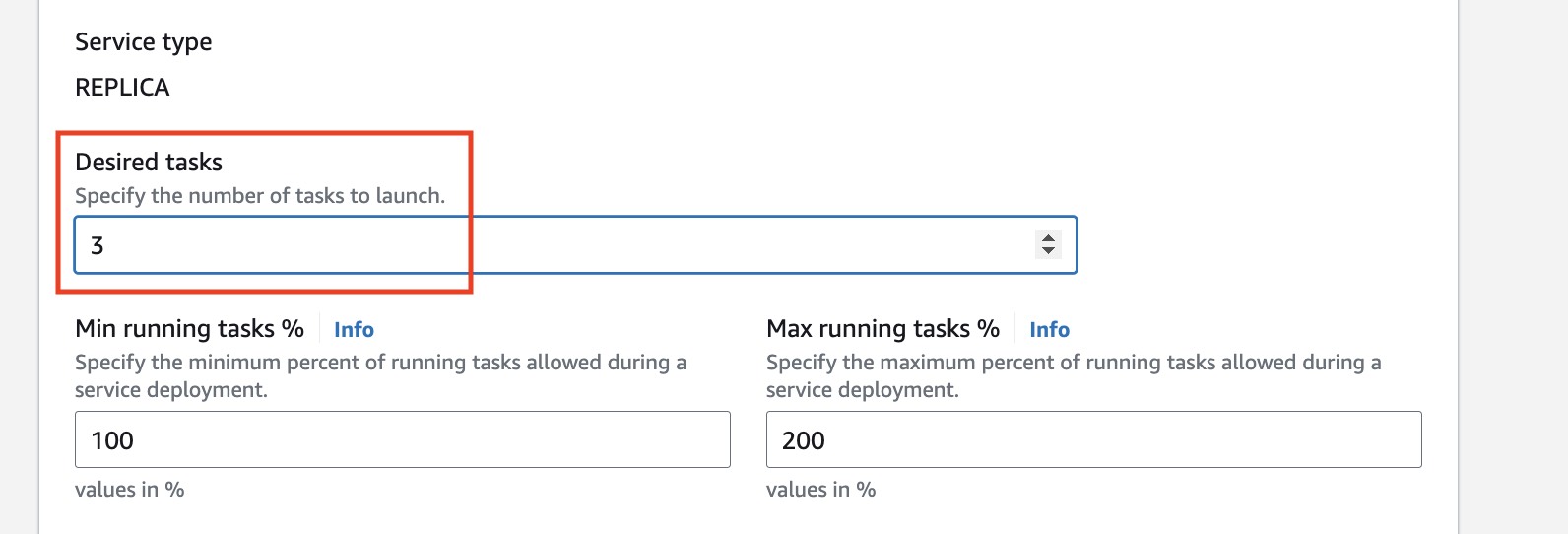This screenshot has width=1568, height=534.
Task: Click the Max running tasks % label
Action: (x=882, y=329)
